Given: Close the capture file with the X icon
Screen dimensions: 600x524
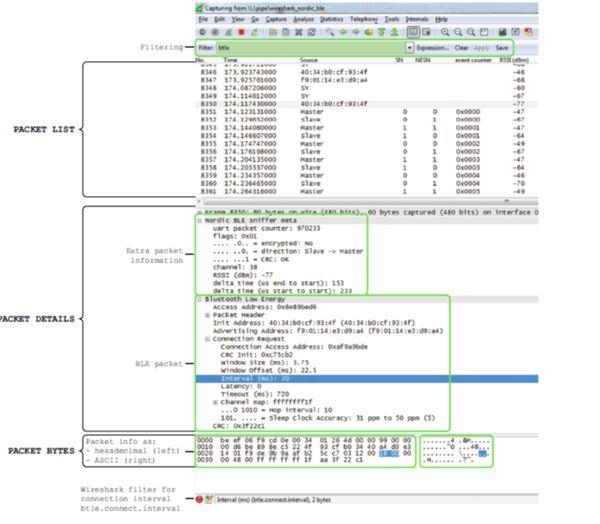Looking at the screenshot, I should (x=299, y=33).
